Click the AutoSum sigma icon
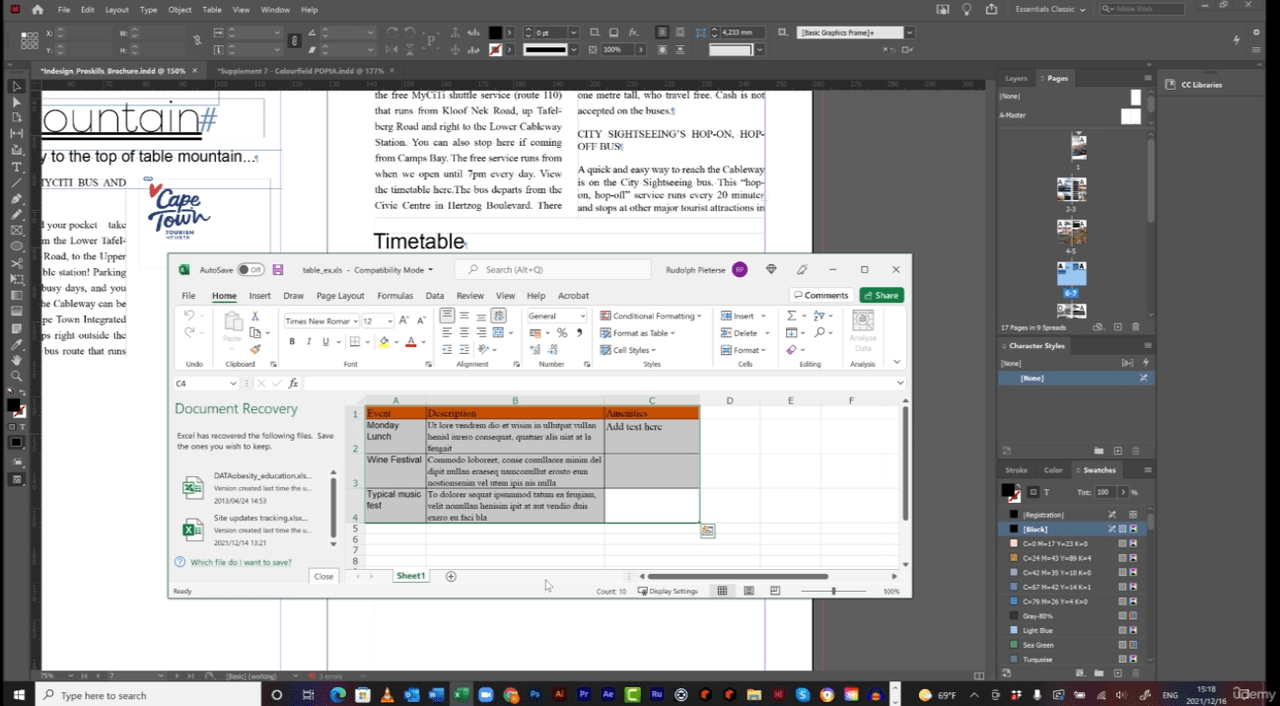The image size is (1280, 706). click(x=791, y=316)
